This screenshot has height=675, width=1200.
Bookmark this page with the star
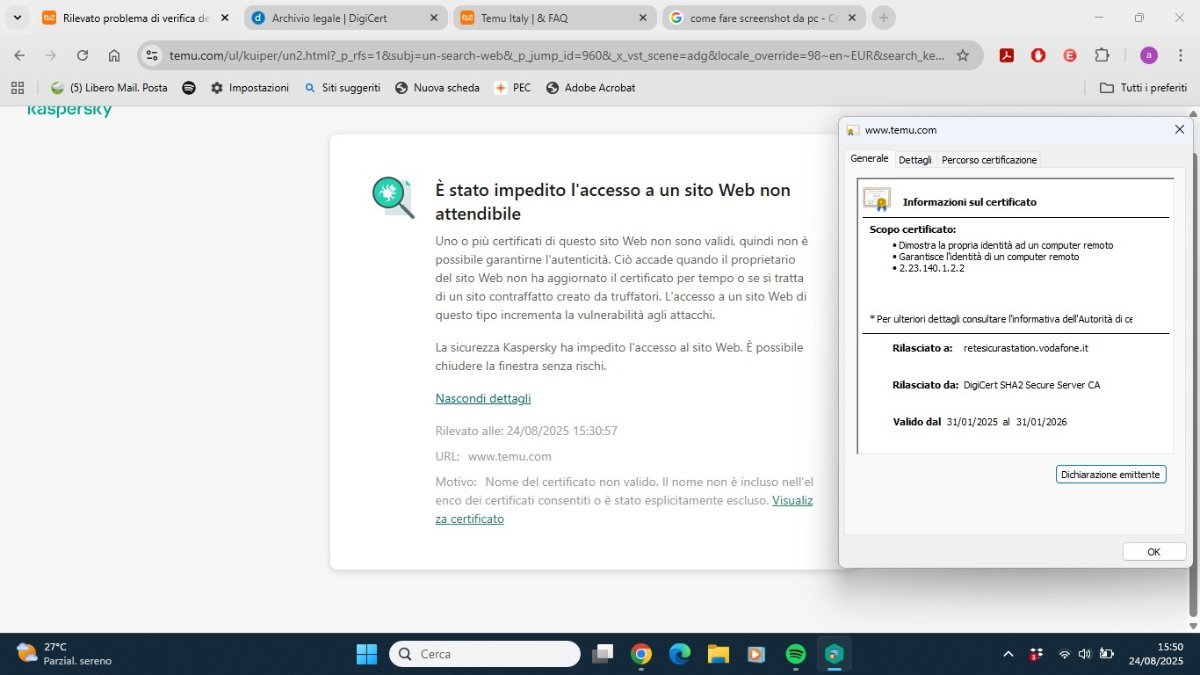962,56
